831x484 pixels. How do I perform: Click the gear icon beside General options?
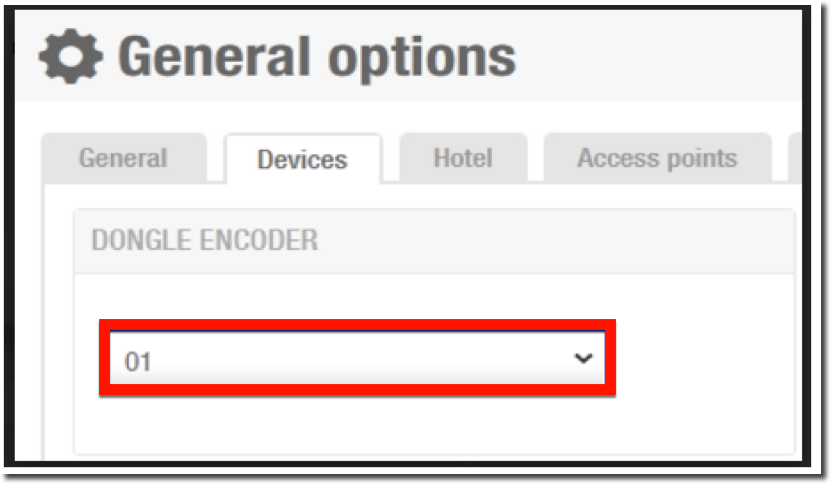point(71,56)
